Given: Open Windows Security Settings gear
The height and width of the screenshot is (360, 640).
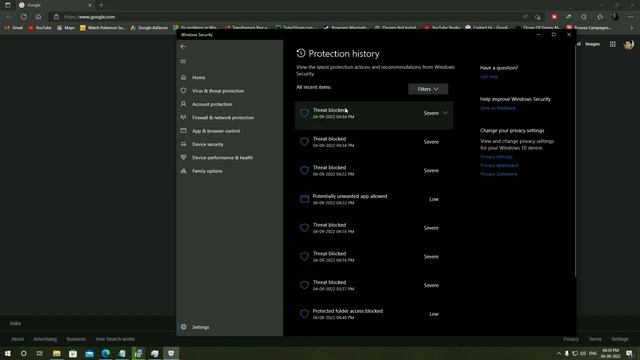Looking at the screenshot, I should pyautogui.click(x=184, y=327).
